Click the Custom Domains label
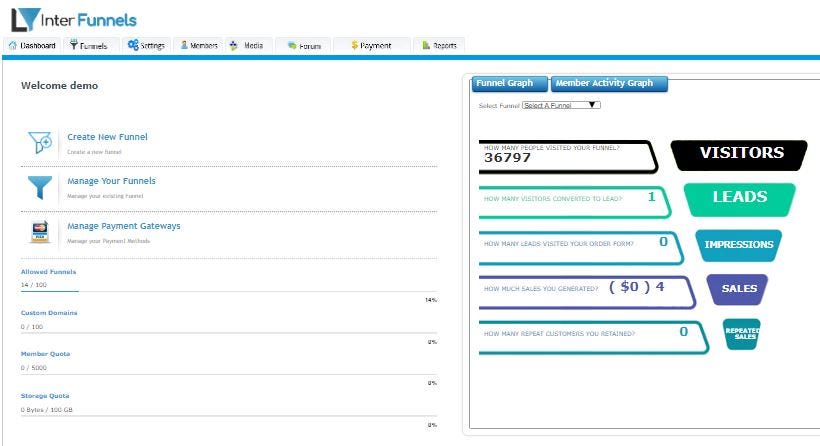 (49, 313)
